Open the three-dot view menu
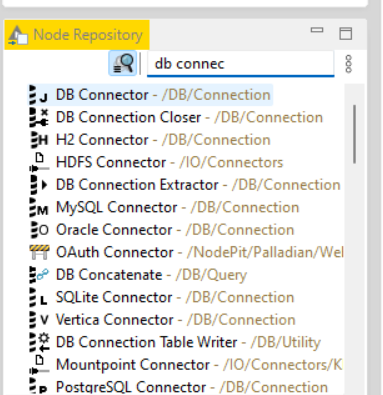The width and height of the screenshot is (383, 395). click(x=348, y=64)
